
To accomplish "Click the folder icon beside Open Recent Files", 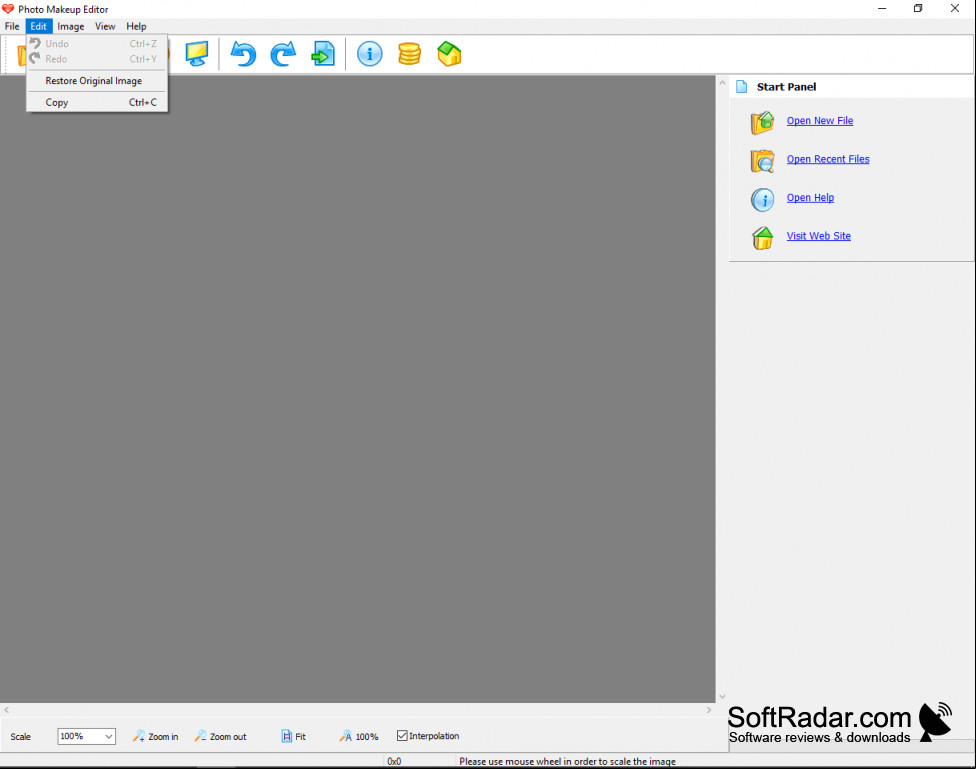I will point(762,161).
